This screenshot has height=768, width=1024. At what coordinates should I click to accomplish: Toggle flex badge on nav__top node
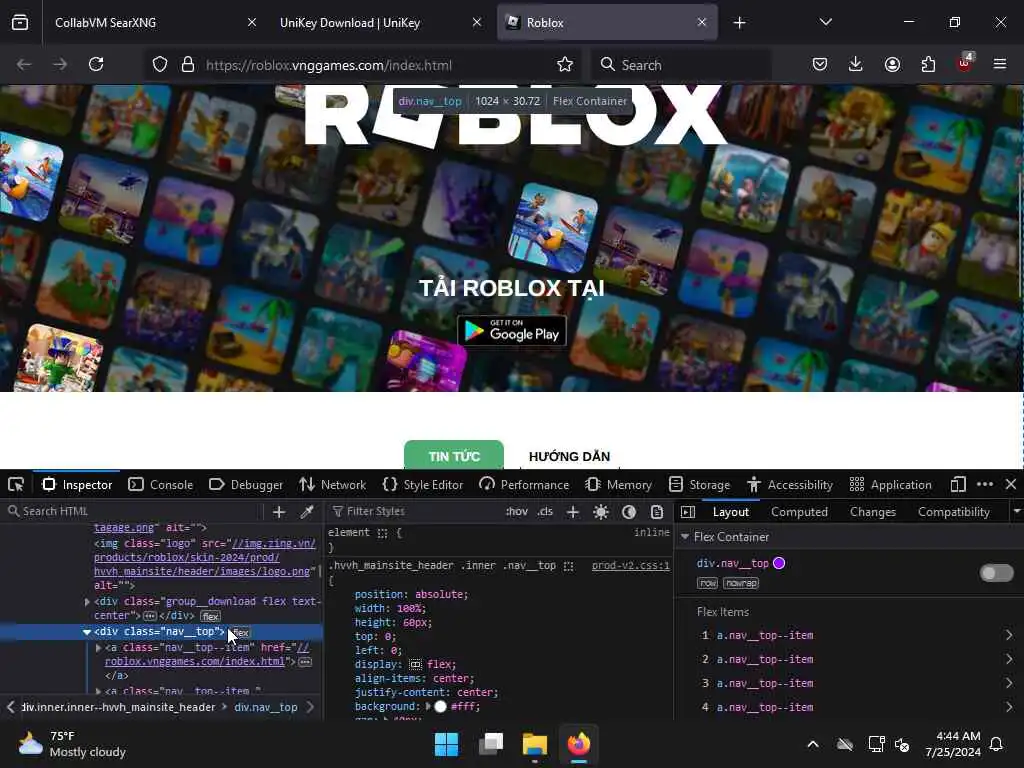coord(240,632)
